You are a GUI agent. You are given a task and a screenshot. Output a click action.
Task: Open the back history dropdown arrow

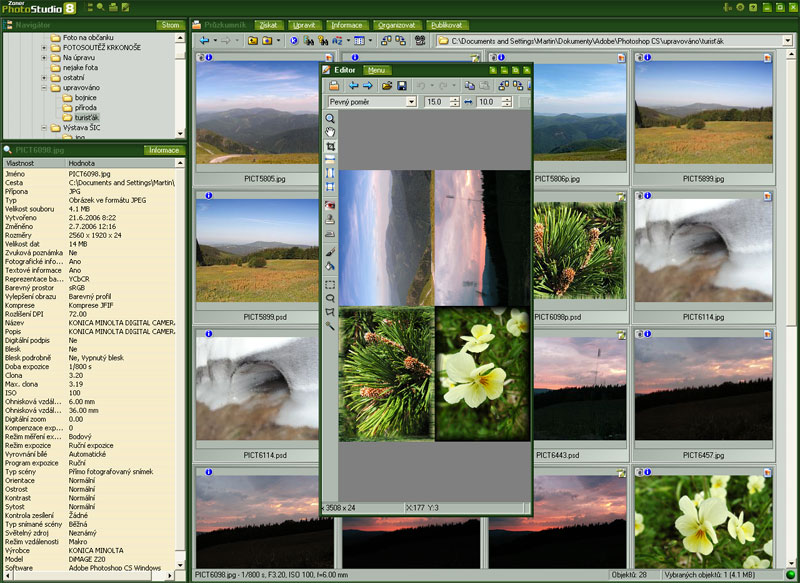tap(215, 41)
